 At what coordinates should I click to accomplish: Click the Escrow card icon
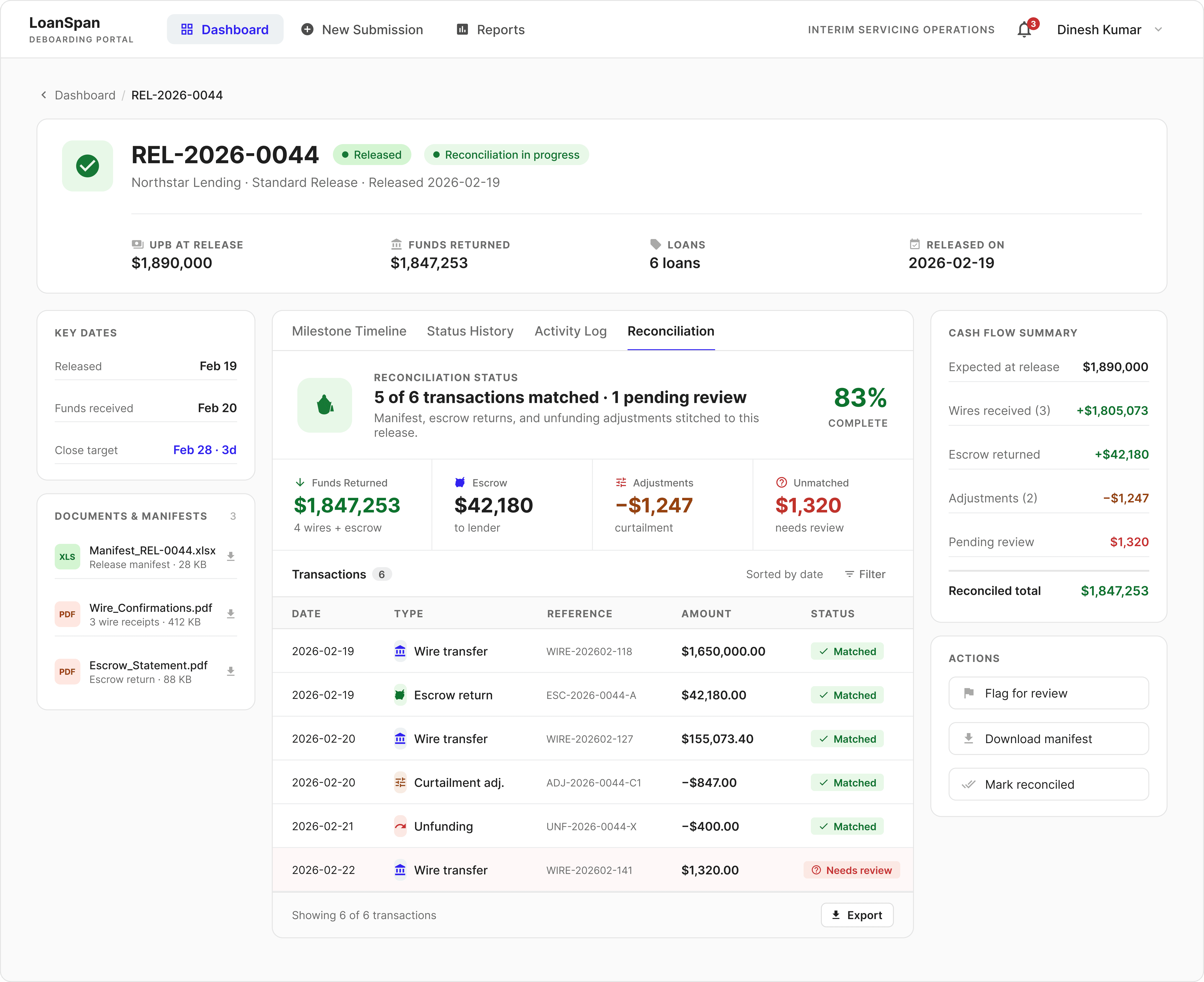[460, 483]
